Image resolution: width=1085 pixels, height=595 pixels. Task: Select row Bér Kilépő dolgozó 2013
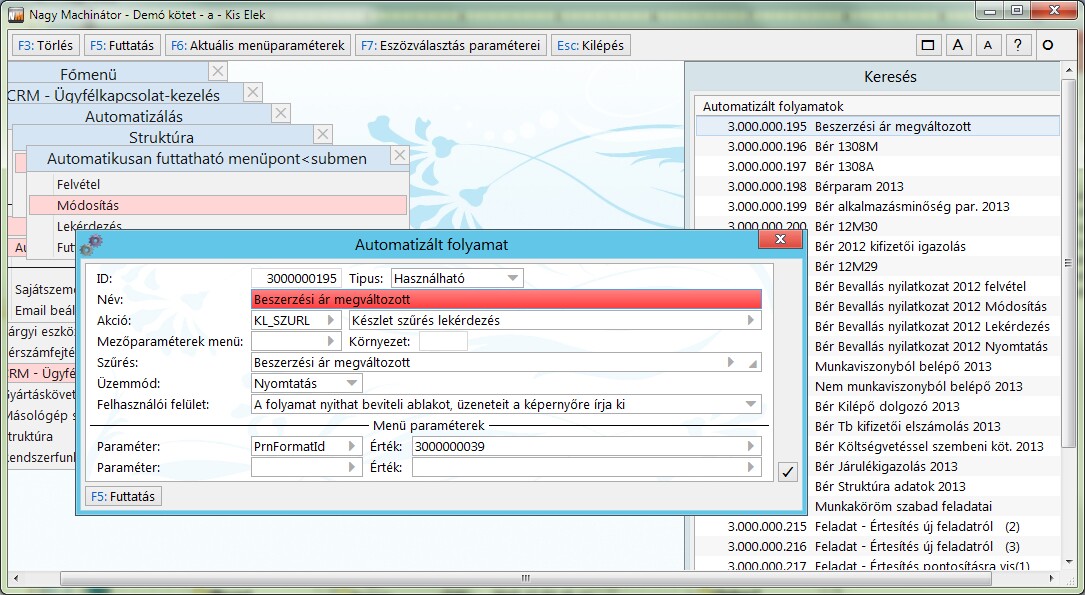(x=933, y=406)
